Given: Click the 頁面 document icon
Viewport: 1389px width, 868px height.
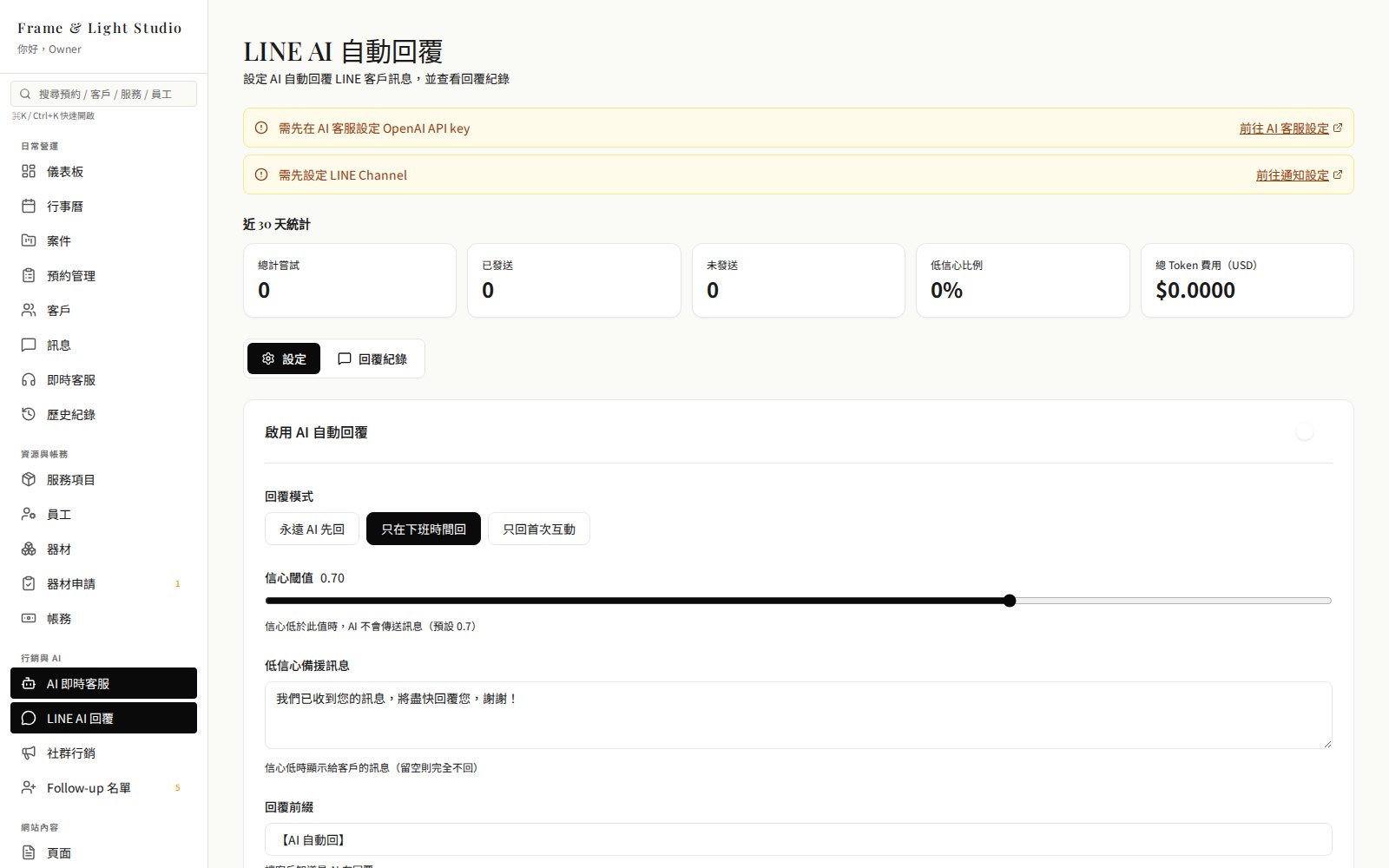Looking at the screenshot, I should [29, 852].
